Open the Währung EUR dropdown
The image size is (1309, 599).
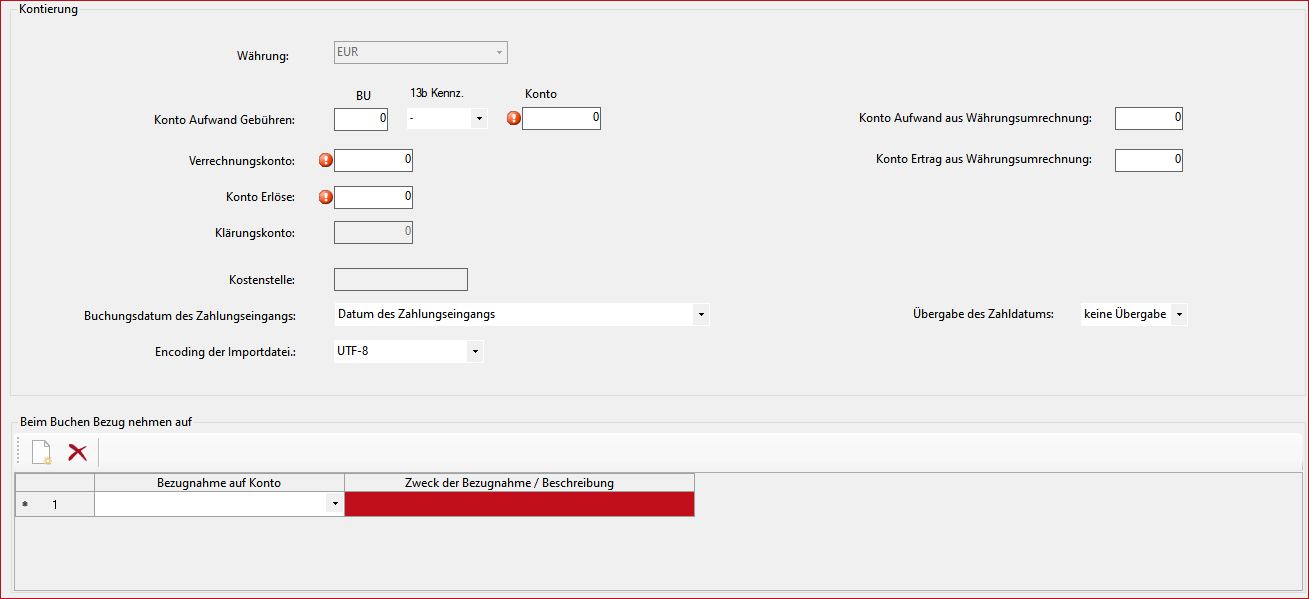pyautogui.click(x=499, y=53)
